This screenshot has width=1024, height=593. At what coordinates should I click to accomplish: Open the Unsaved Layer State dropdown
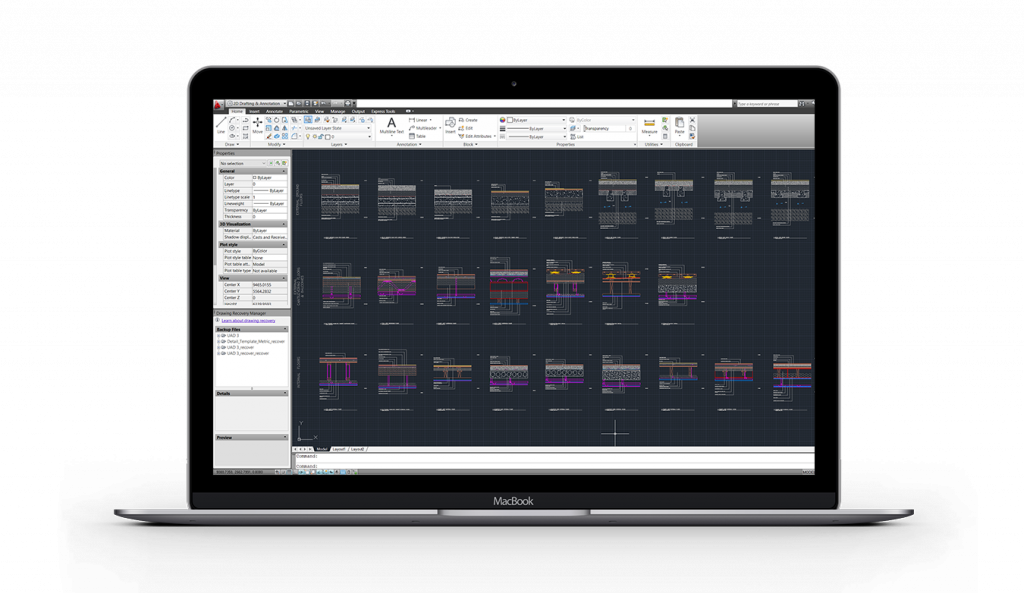337,128
